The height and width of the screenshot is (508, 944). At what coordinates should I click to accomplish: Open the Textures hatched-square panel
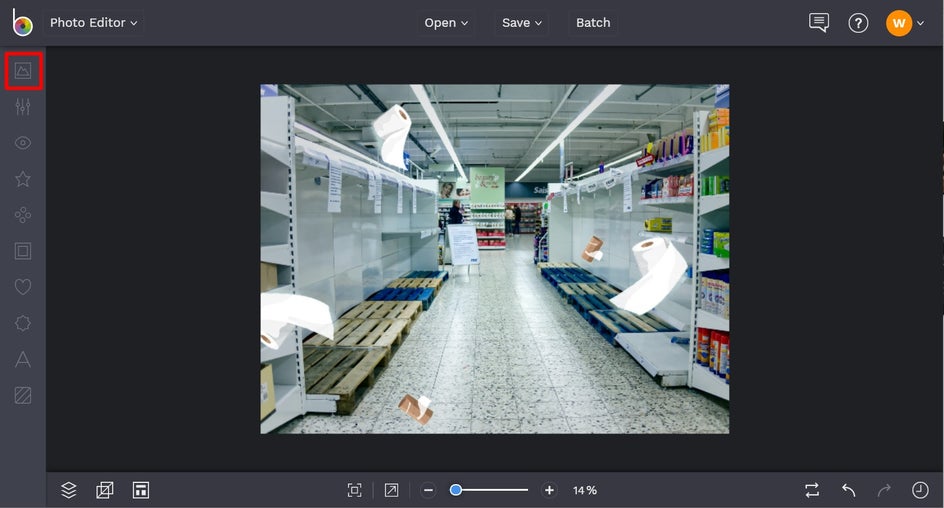coord(23,395)
